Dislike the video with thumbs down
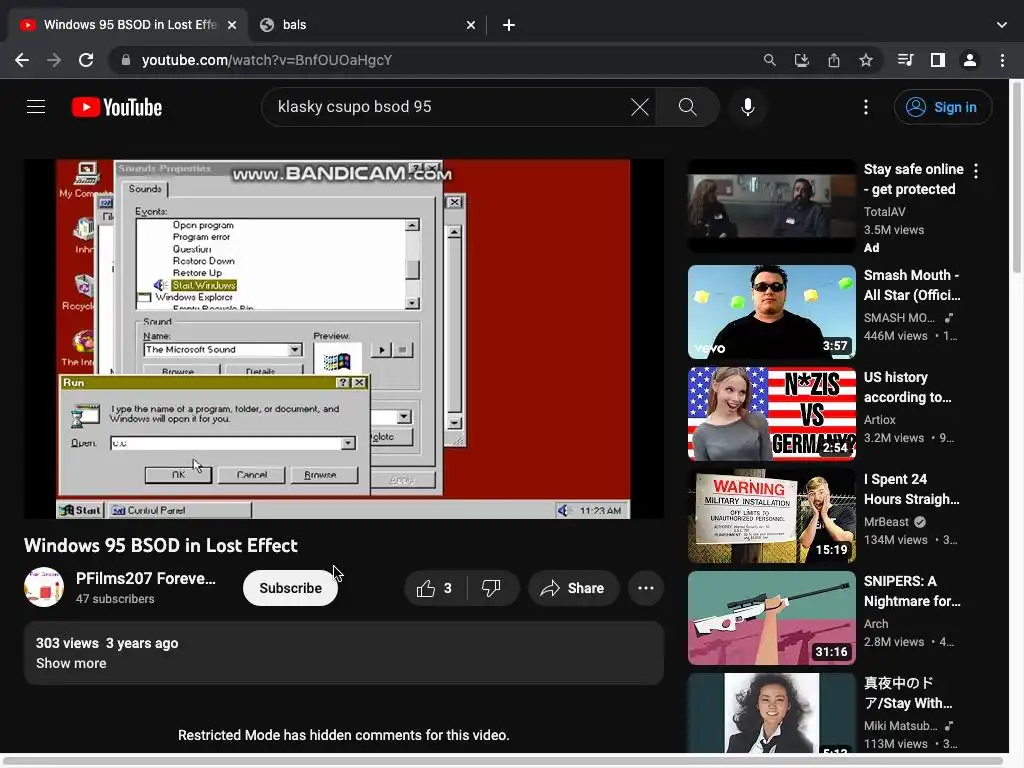The width and height of the screenshot is (1024, 768). click(x=491, y=588)
